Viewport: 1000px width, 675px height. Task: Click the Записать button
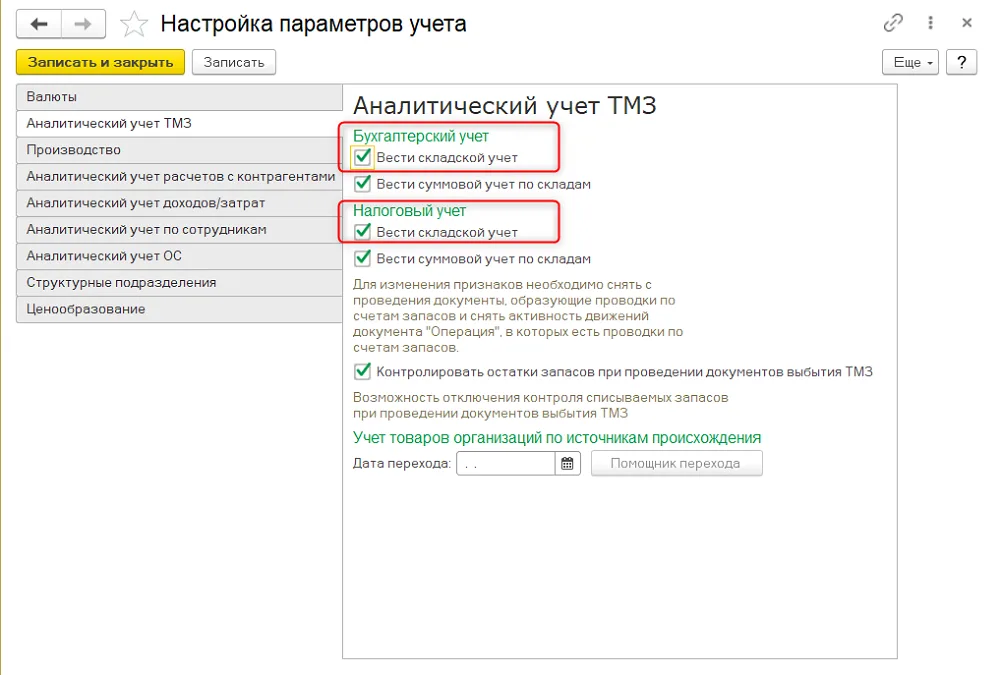(233, 63)
